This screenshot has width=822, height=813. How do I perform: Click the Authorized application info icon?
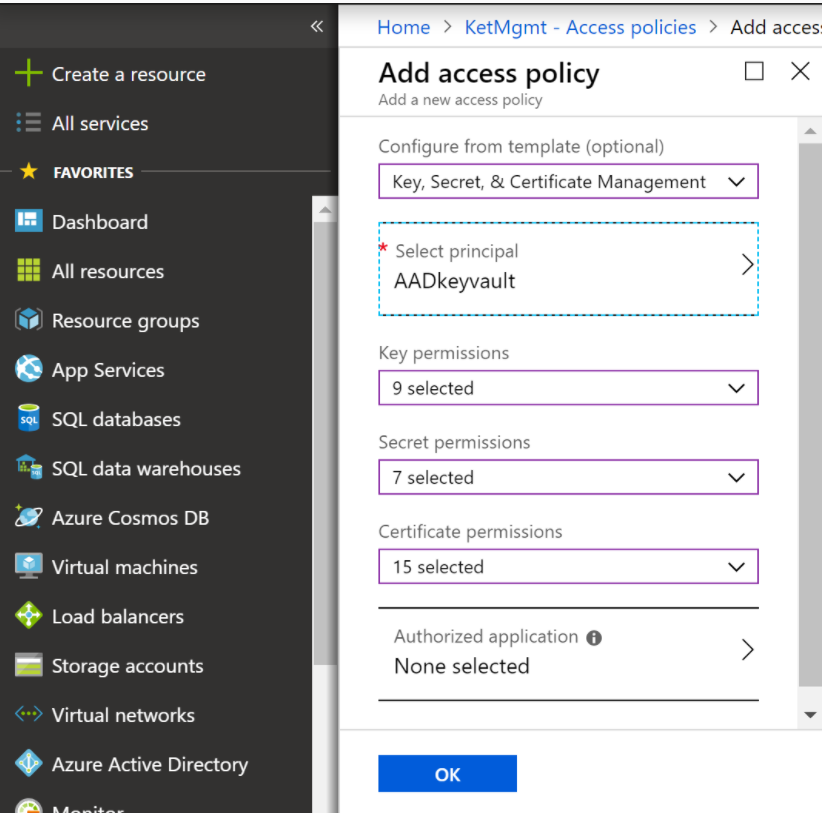click(594, 638)
